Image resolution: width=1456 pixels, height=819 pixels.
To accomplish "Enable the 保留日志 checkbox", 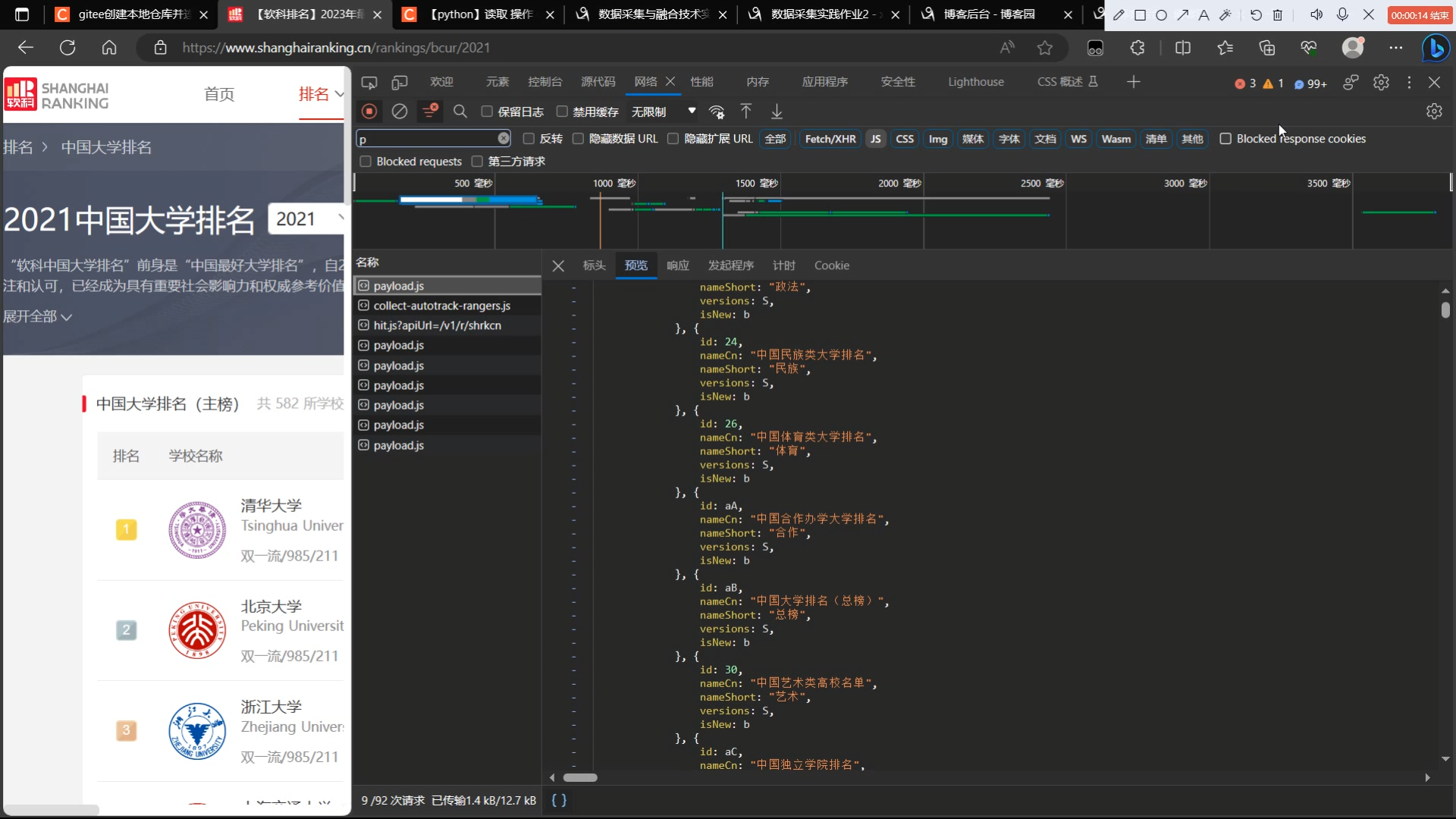I will [x=487, y=111].
